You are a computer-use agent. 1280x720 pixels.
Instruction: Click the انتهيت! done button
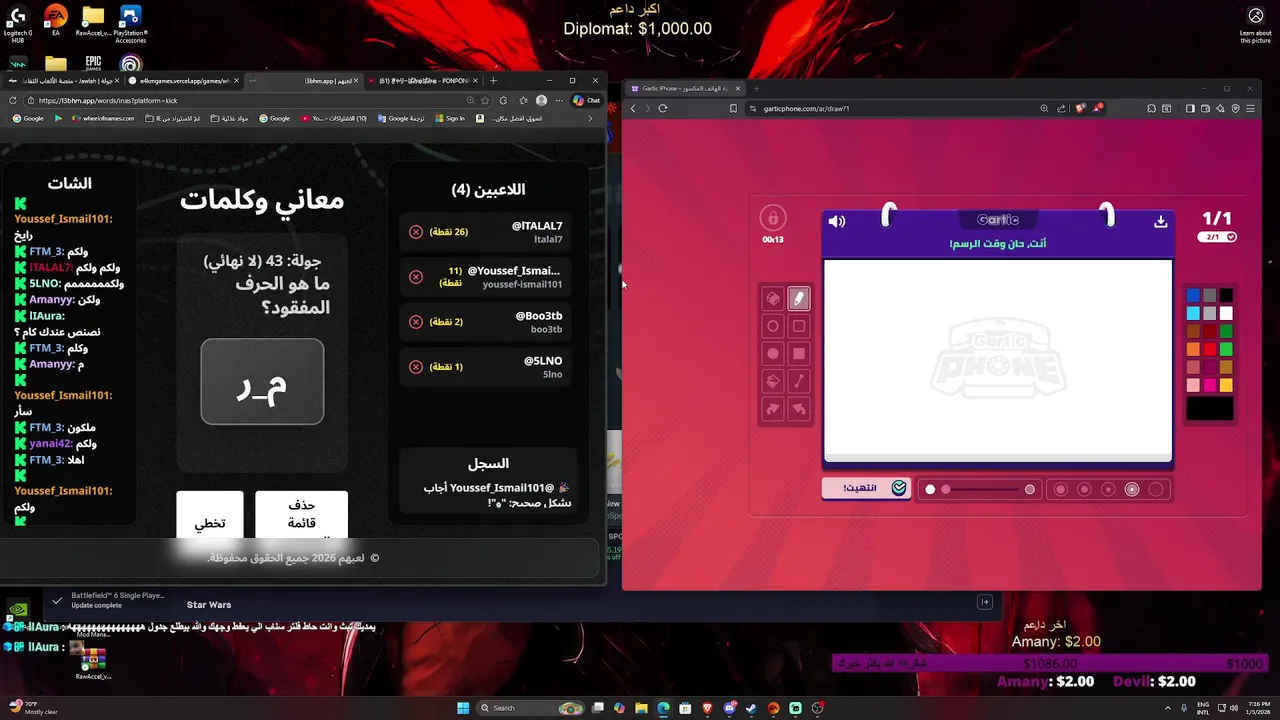point(866,488)
